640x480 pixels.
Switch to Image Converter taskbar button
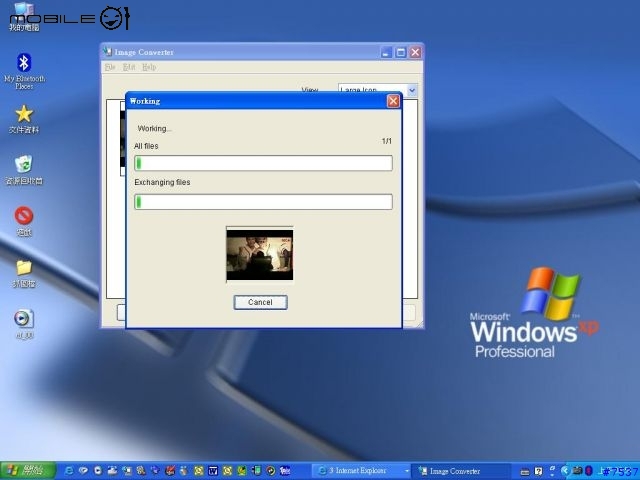[x=460, y=471]
